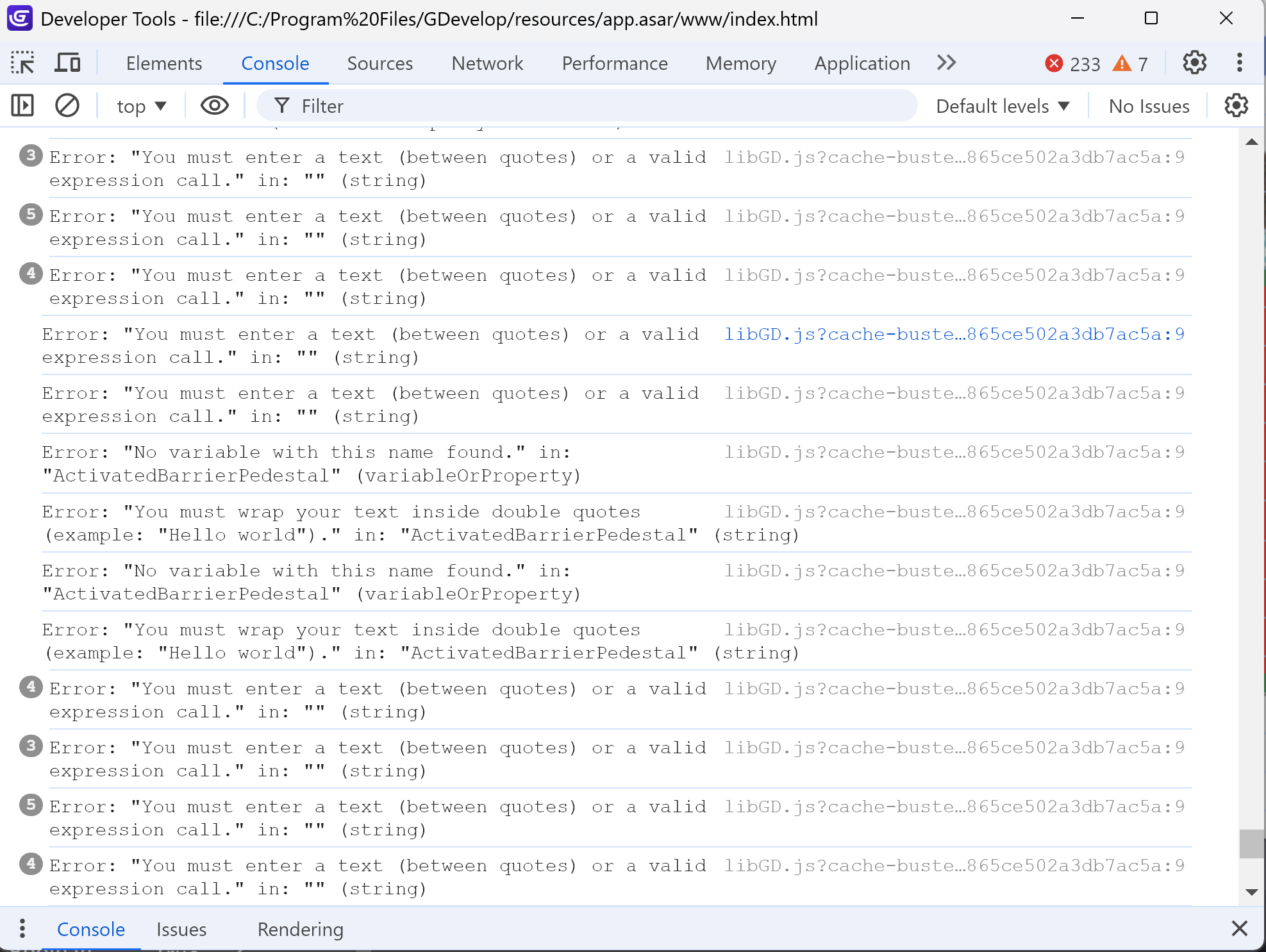Click the warning count 7 indicator
This screenshot has width=1266, height=952.
1130,63
